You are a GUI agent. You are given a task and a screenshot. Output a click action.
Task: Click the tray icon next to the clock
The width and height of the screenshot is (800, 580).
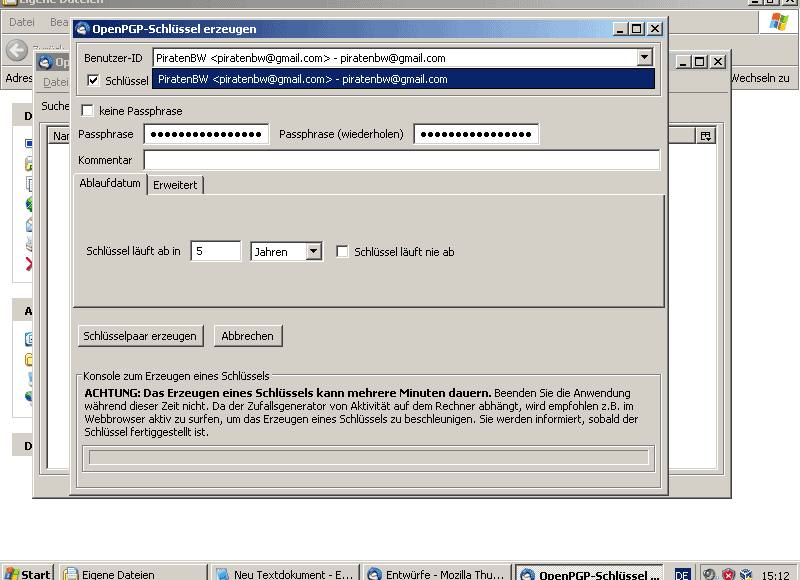[746, 574]
